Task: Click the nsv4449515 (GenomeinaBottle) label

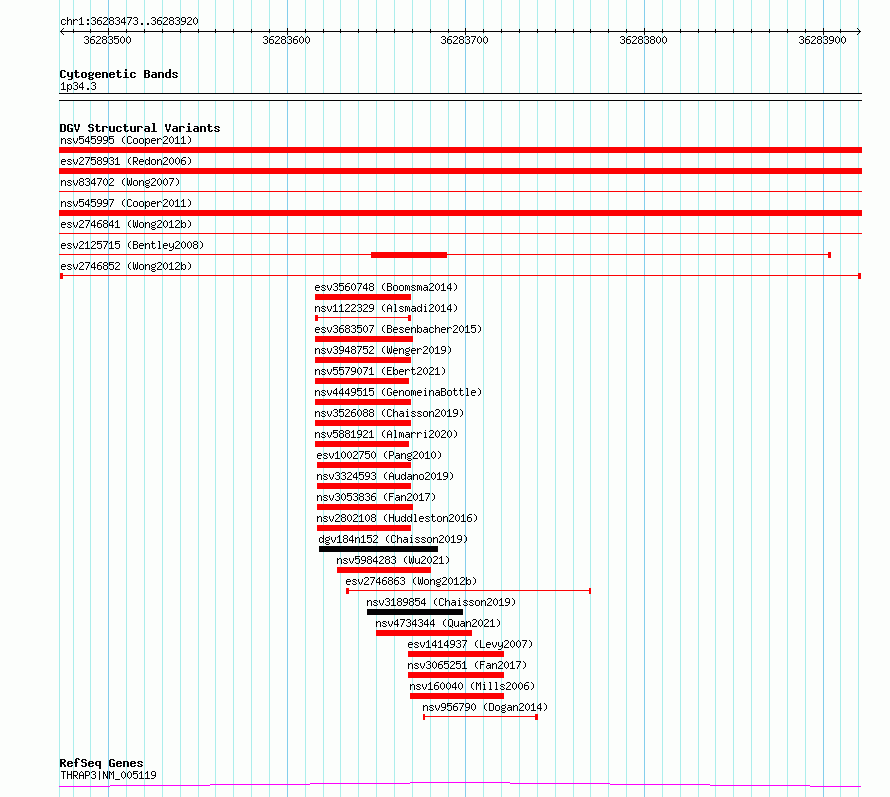Action: pyautogui.click(x=398, y=392)
